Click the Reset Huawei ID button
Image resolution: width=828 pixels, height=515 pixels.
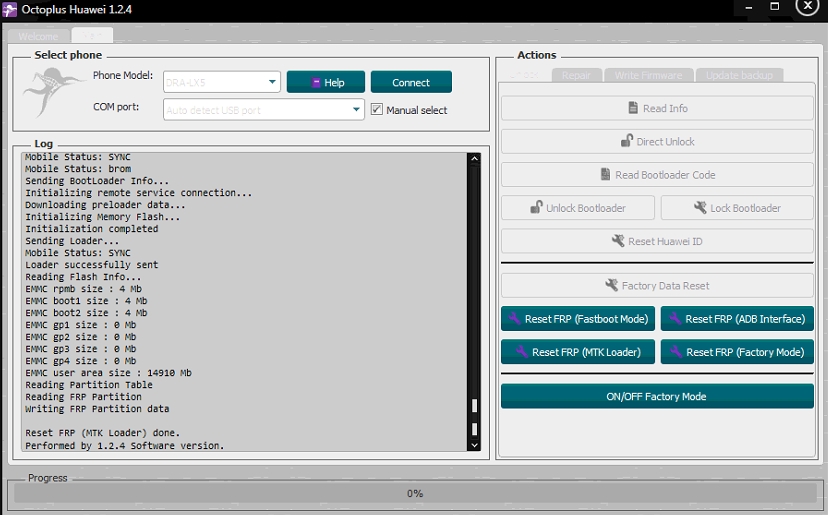[657, 241]
